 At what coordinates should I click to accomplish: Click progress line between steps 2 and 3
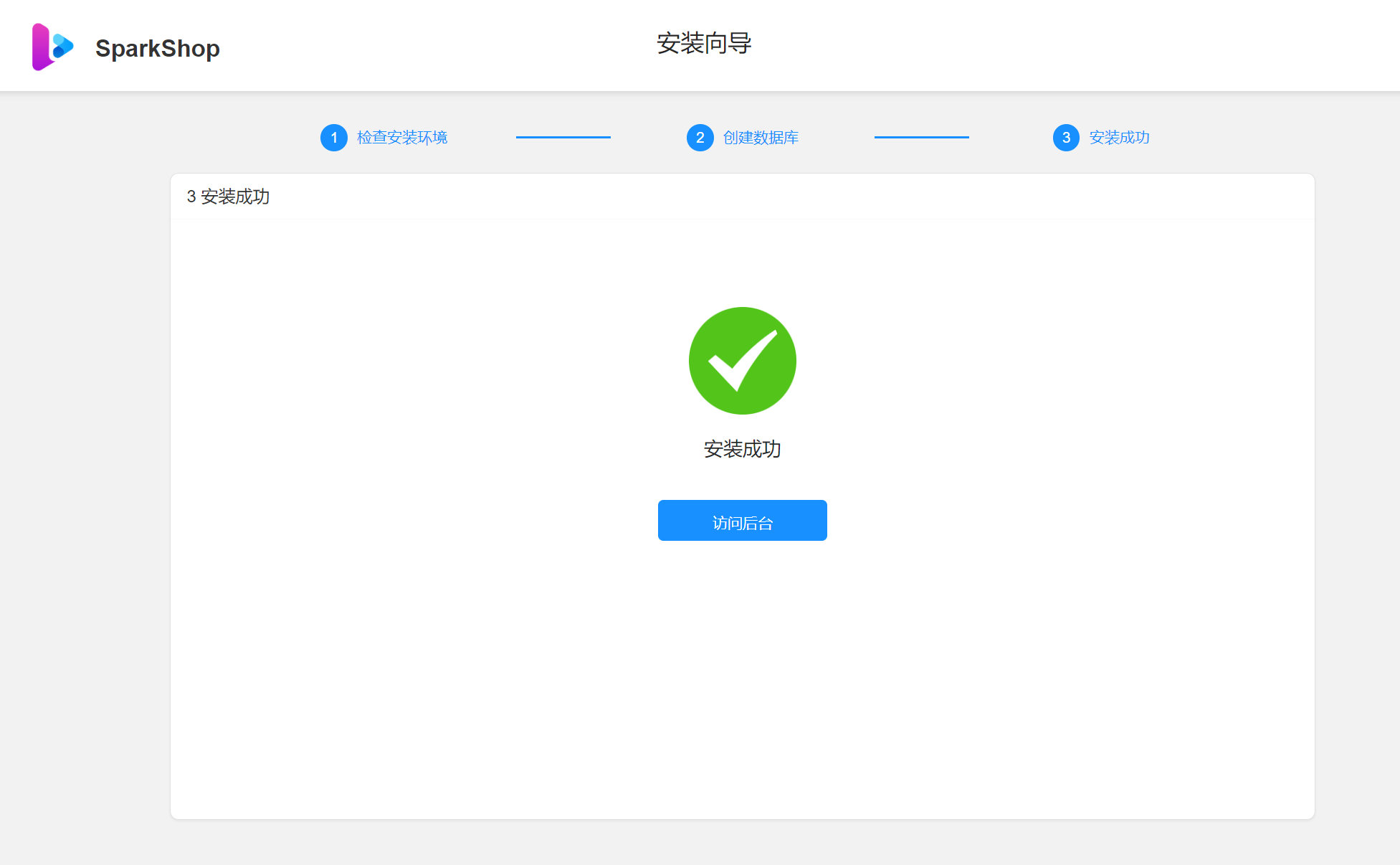[x=921, y=137]
